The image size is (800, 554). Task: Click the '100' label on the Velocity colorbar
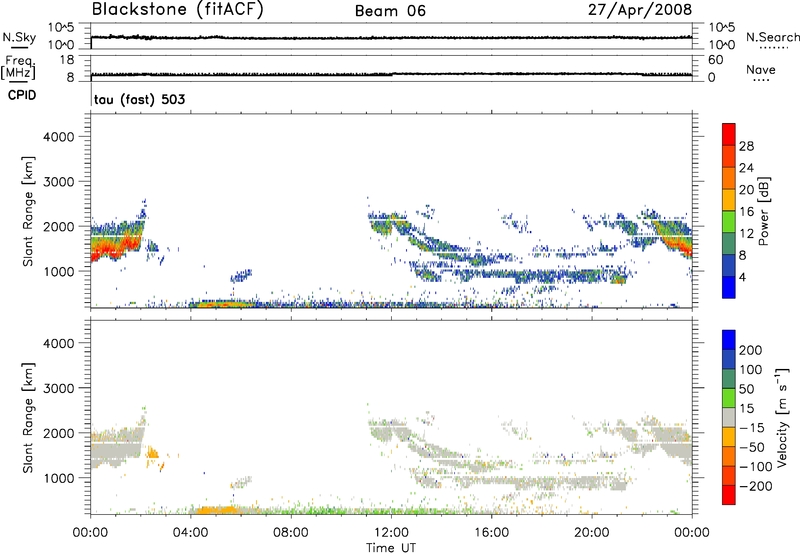(750, 370)
